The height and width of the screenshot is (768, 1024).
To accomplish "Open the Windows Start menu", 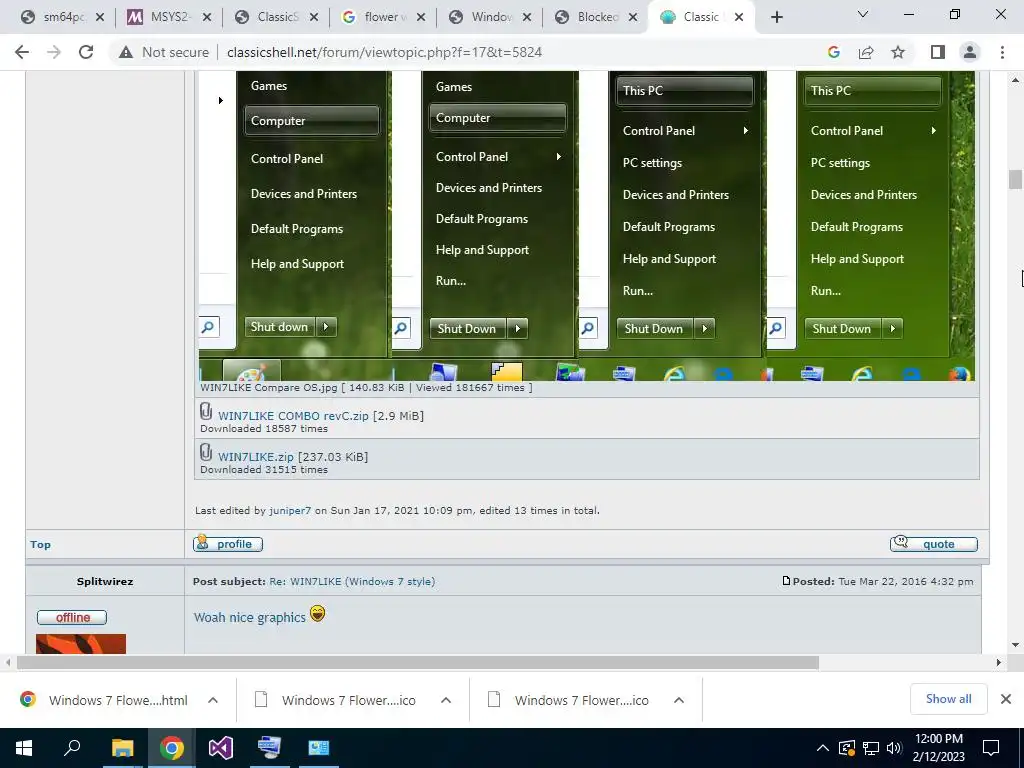I will [x=24, y=748].
